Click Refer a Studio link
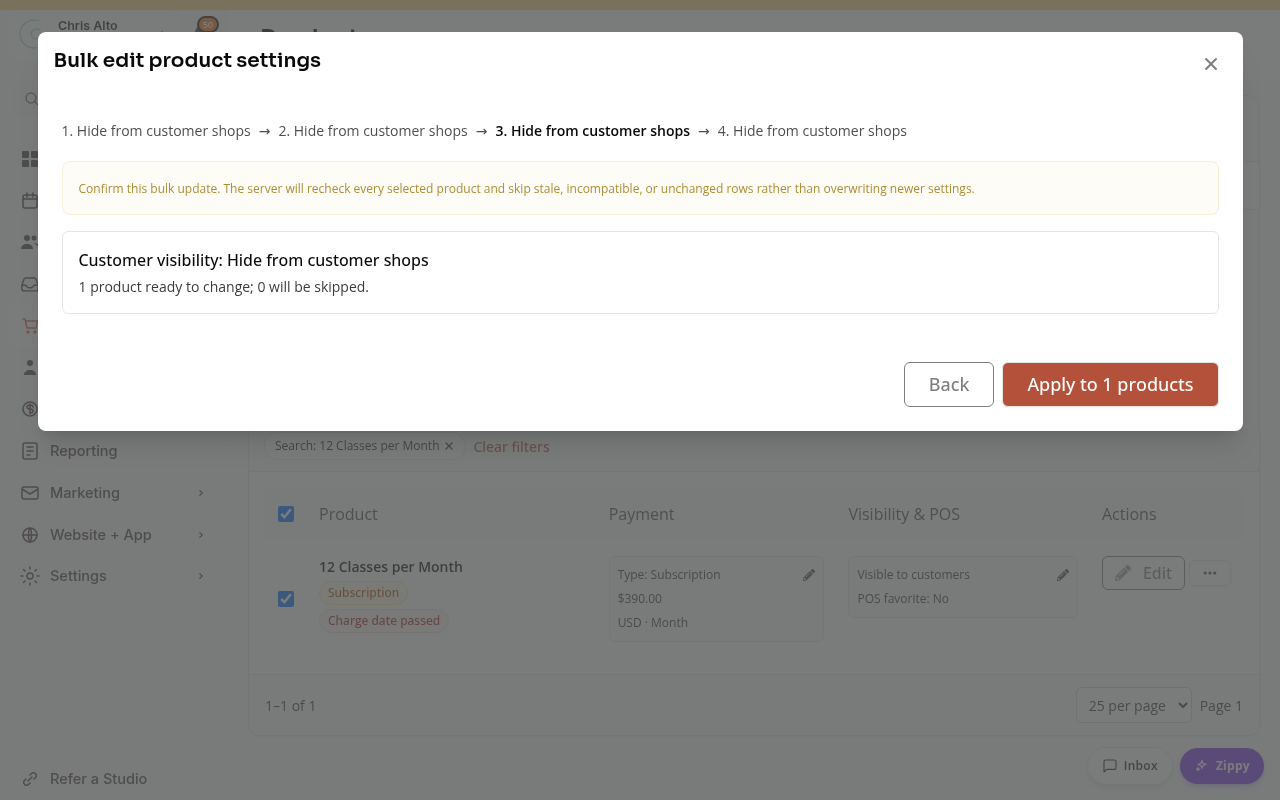 pos(98,779)
